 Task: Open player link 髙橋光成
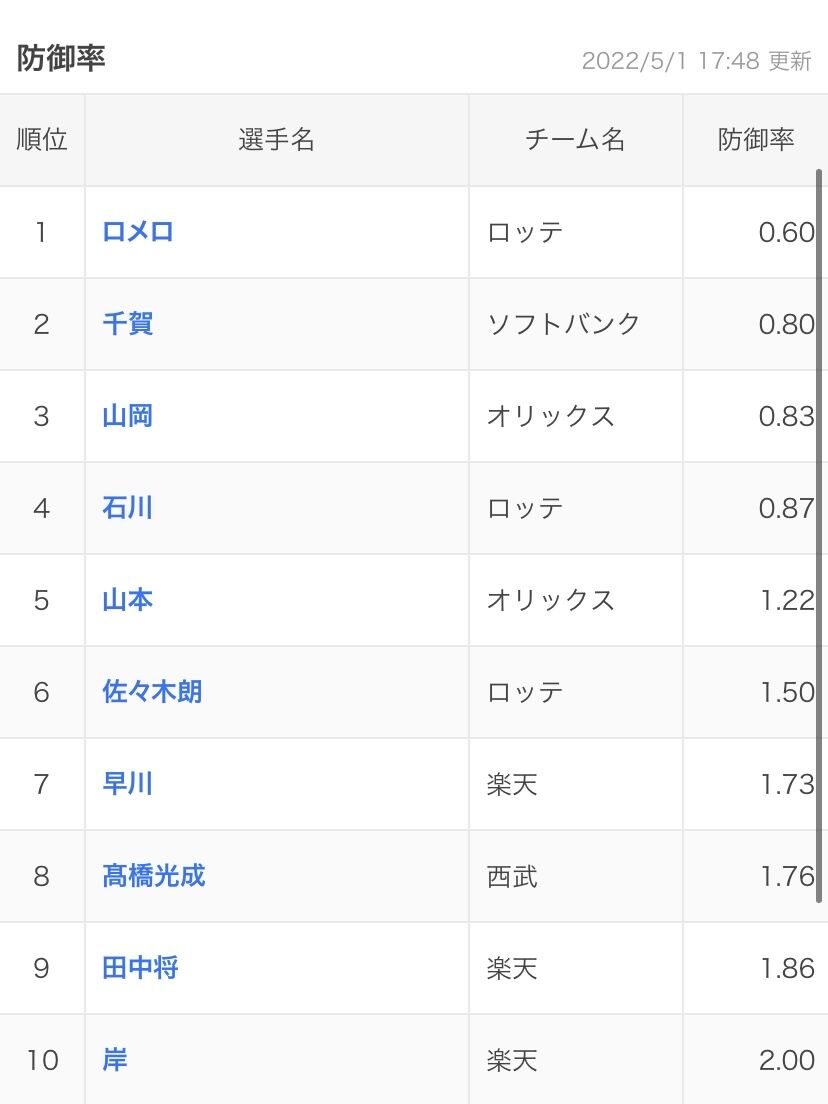point(154,876)
